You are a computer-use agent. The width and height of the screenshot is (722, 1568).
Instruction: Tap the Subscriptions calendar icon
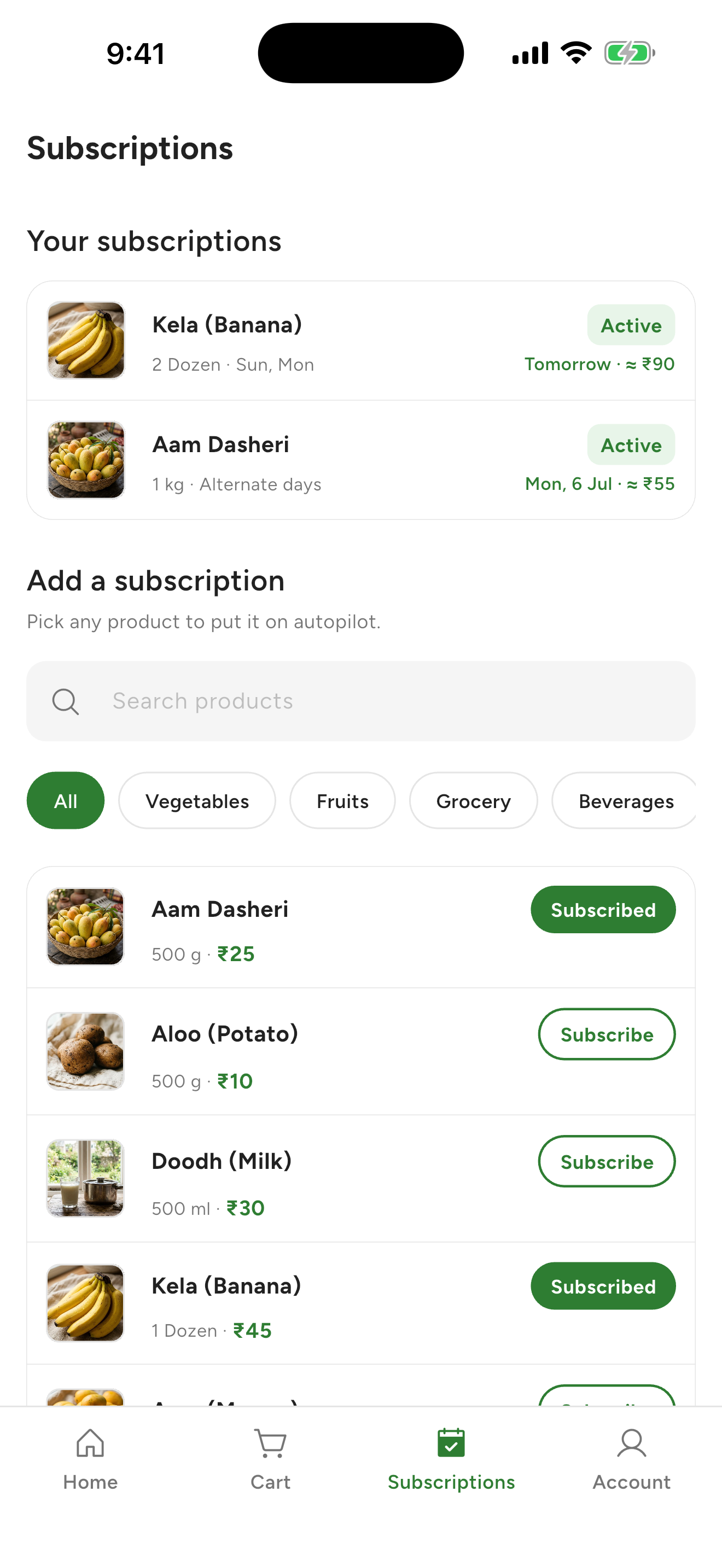[x=451, y=1443]
